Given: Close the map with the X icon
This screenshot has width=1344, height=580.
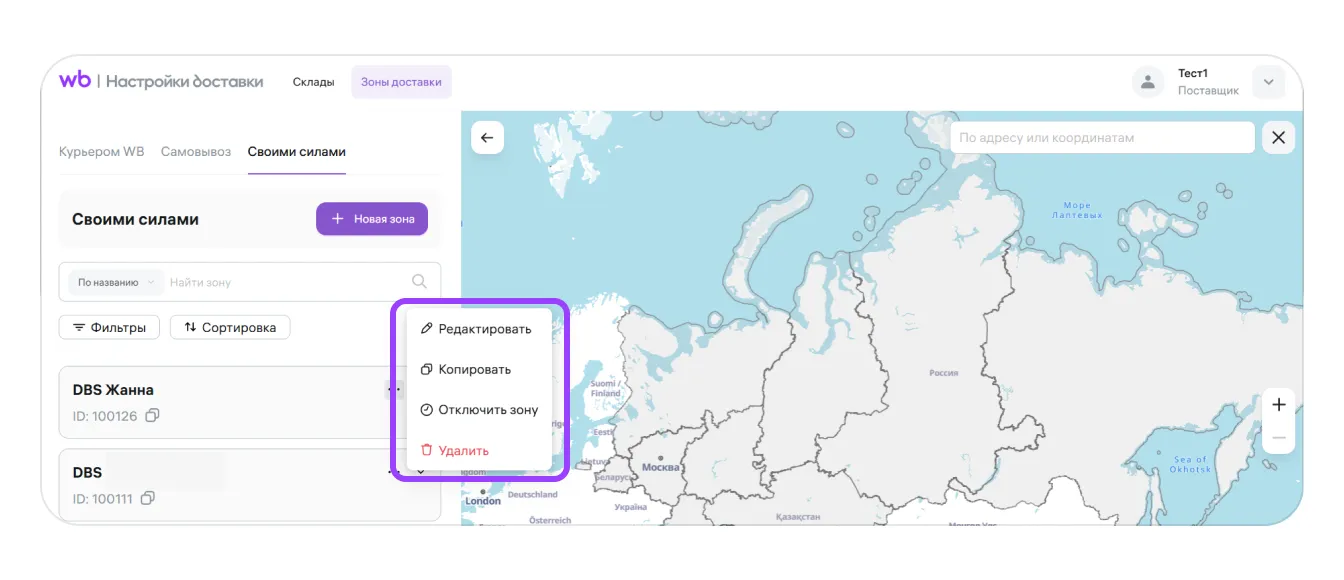Looking at the screenshot, I should tap(1278, 138).
